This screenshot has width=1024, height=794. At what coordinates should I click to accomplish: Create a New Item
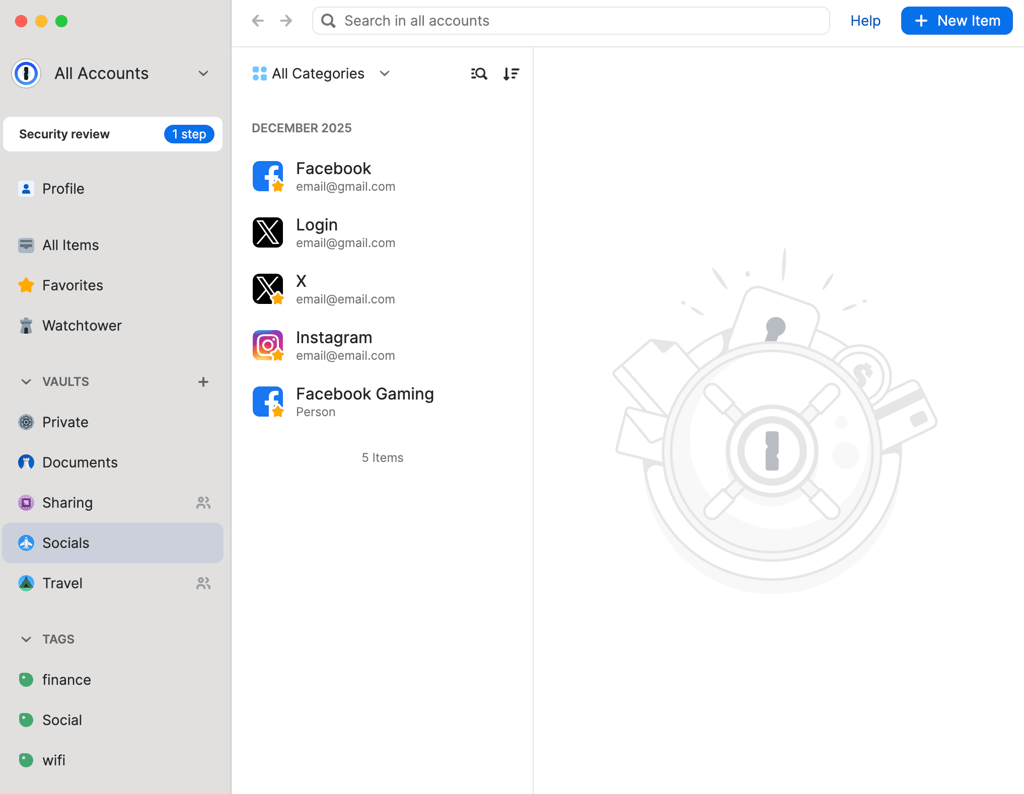click(956, 21)
